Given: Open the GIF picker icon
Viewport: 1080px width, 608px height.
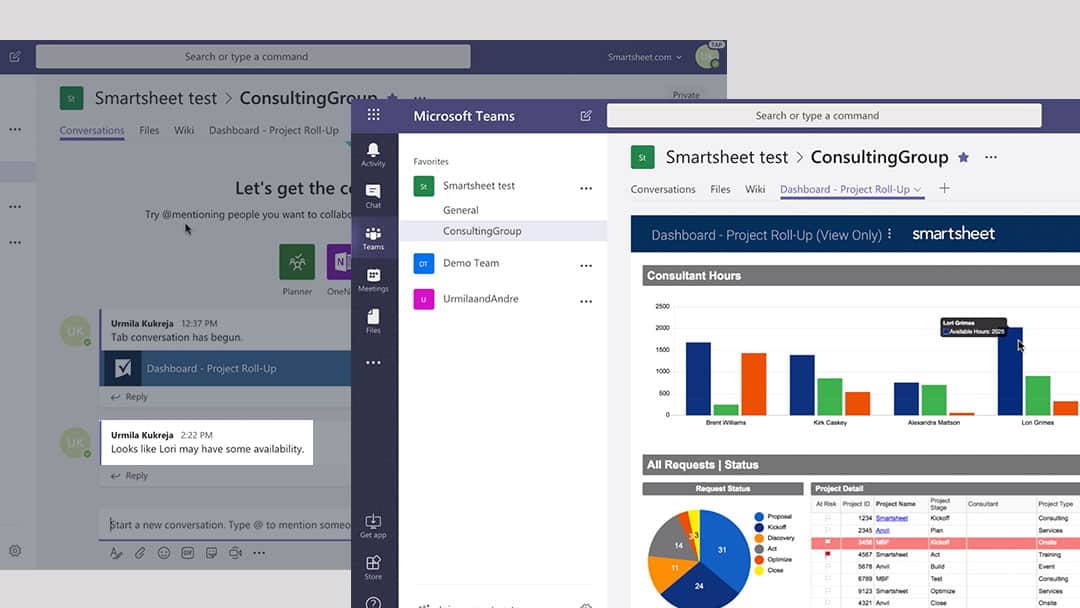Looking at the screenshot, I should tap(187, 552).
